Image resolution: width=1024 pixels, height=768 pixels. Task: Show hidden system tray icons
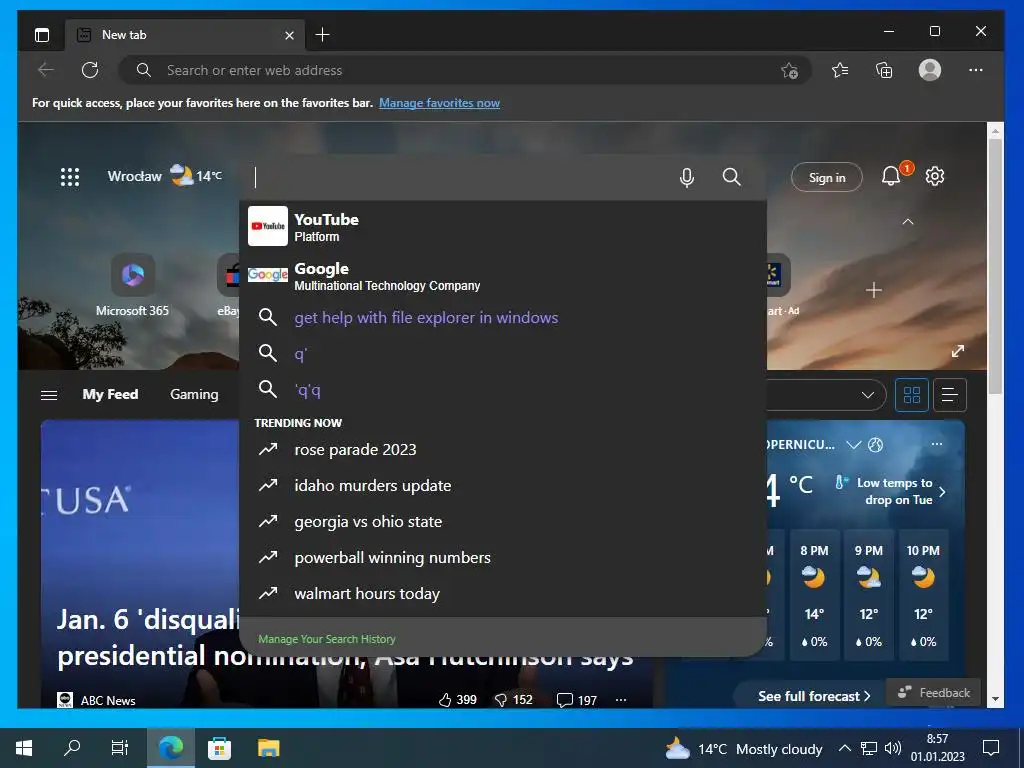click(x=844, y=748)
